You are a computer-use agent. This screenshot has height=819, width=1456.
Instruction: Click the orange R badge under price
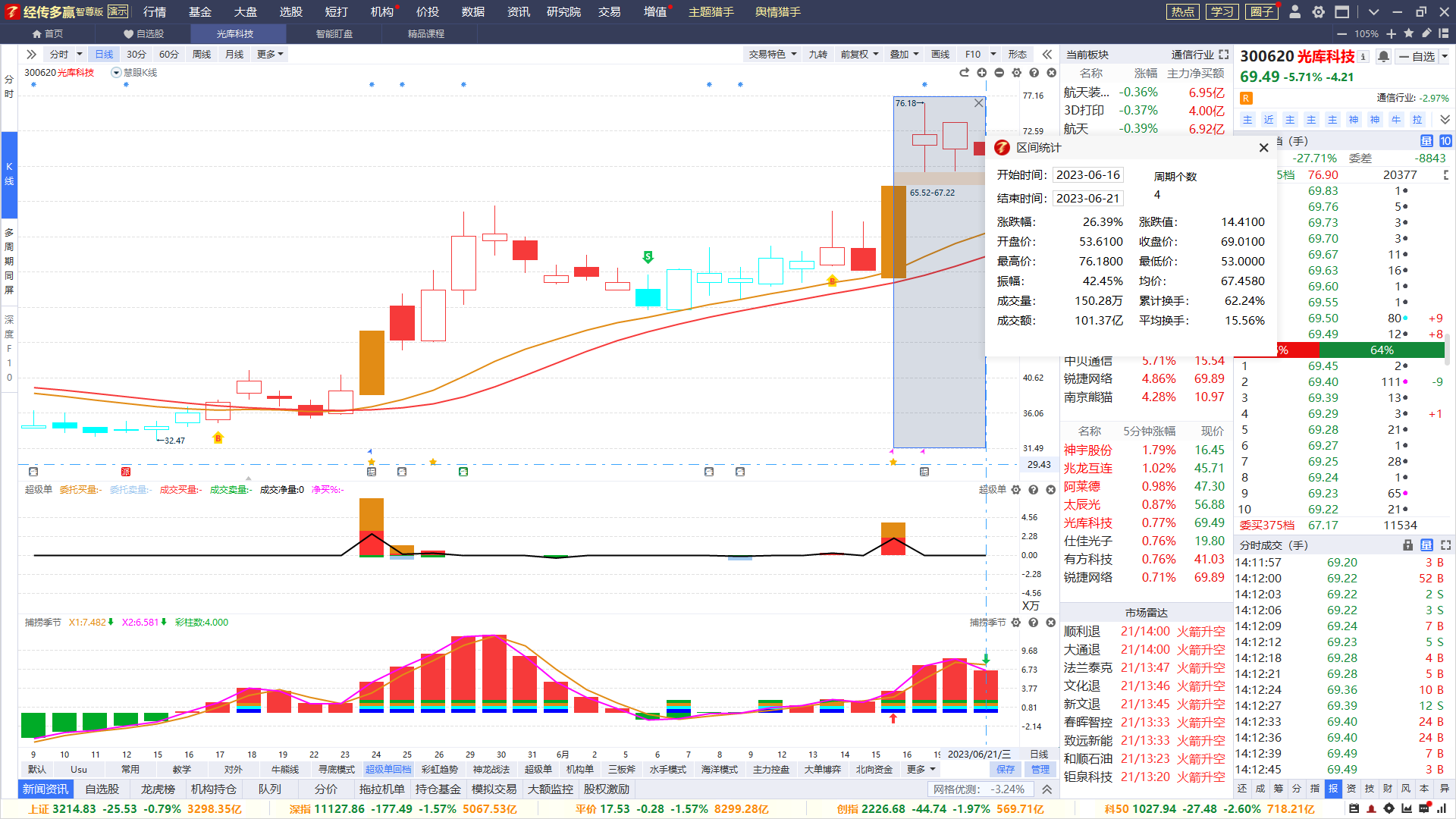click(x=1246, y=98)
